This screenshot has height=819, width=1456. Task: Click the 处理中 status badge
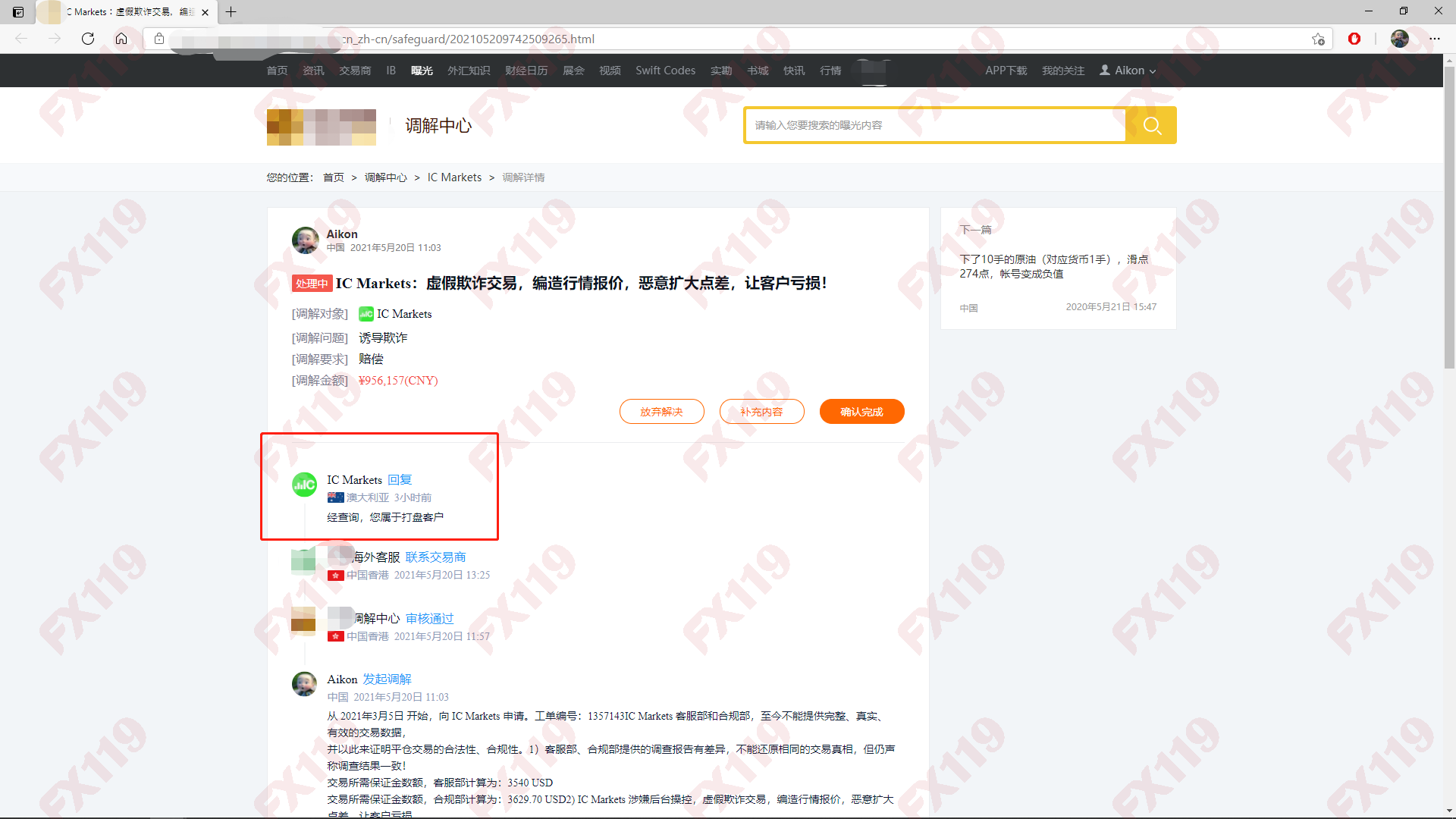(x=312, y=284)
